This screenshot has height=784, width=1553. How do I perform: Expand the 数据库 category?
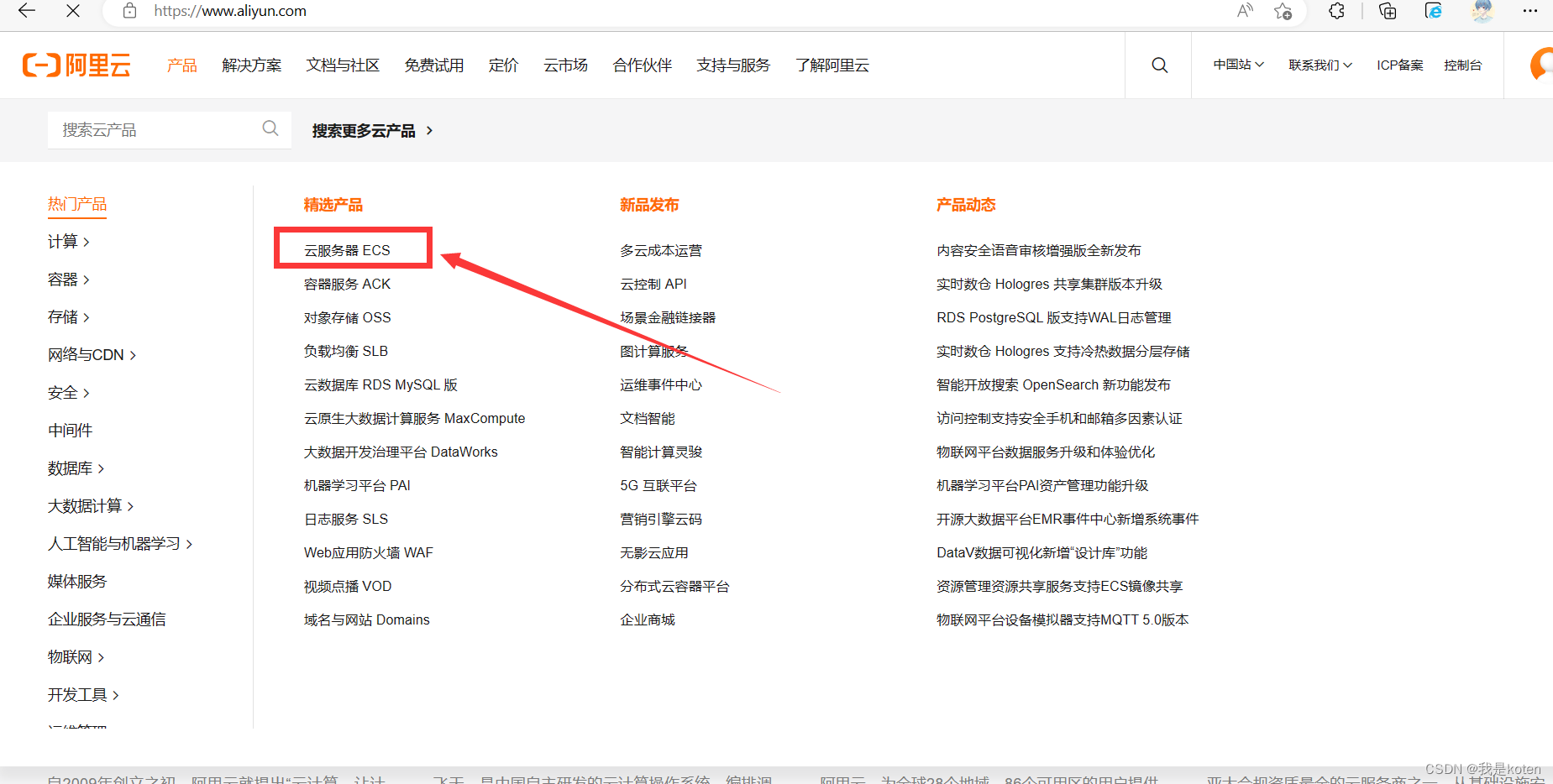[x=76, y=468]
